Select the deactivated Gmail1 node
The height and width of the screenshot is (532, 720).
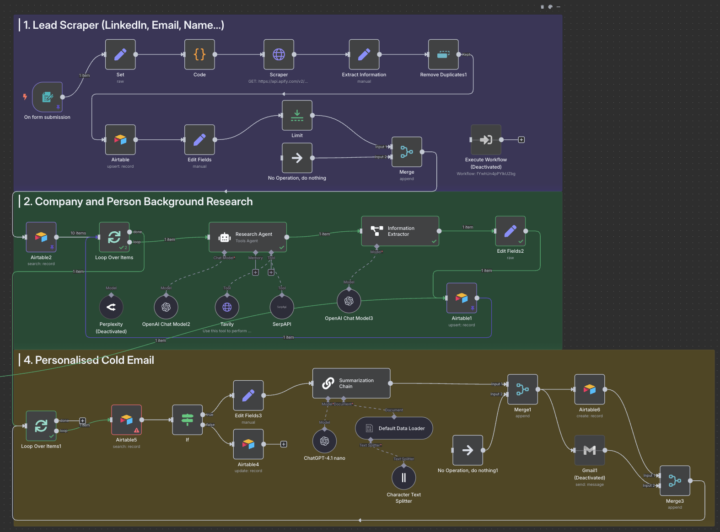tap(590, 450)
